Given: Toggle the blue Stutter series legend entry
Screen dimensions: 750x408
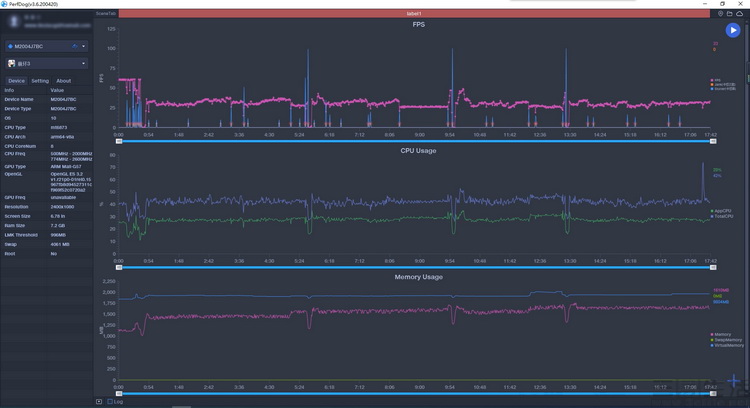Looking at the screenshot, I should click(x=723, y=89).
